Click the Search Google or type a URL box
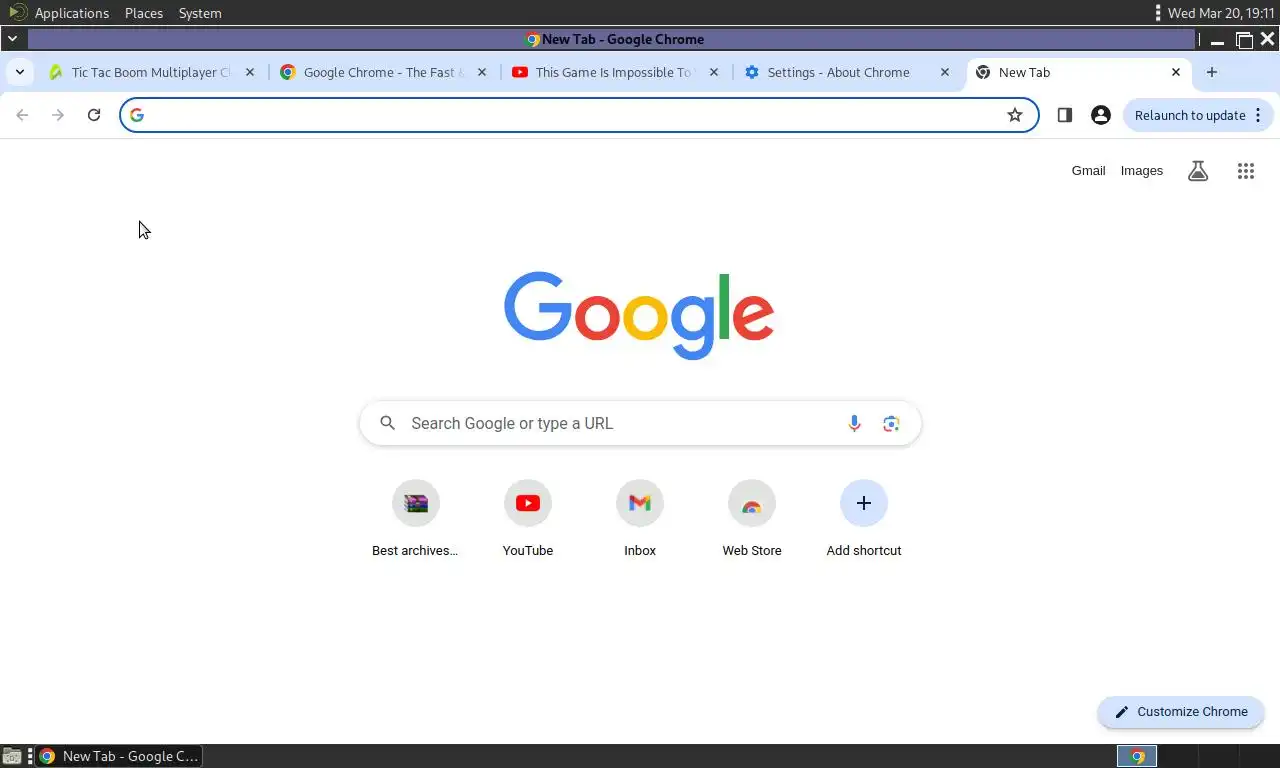This screenshot has height=768, width=1280. coord(640,424)
